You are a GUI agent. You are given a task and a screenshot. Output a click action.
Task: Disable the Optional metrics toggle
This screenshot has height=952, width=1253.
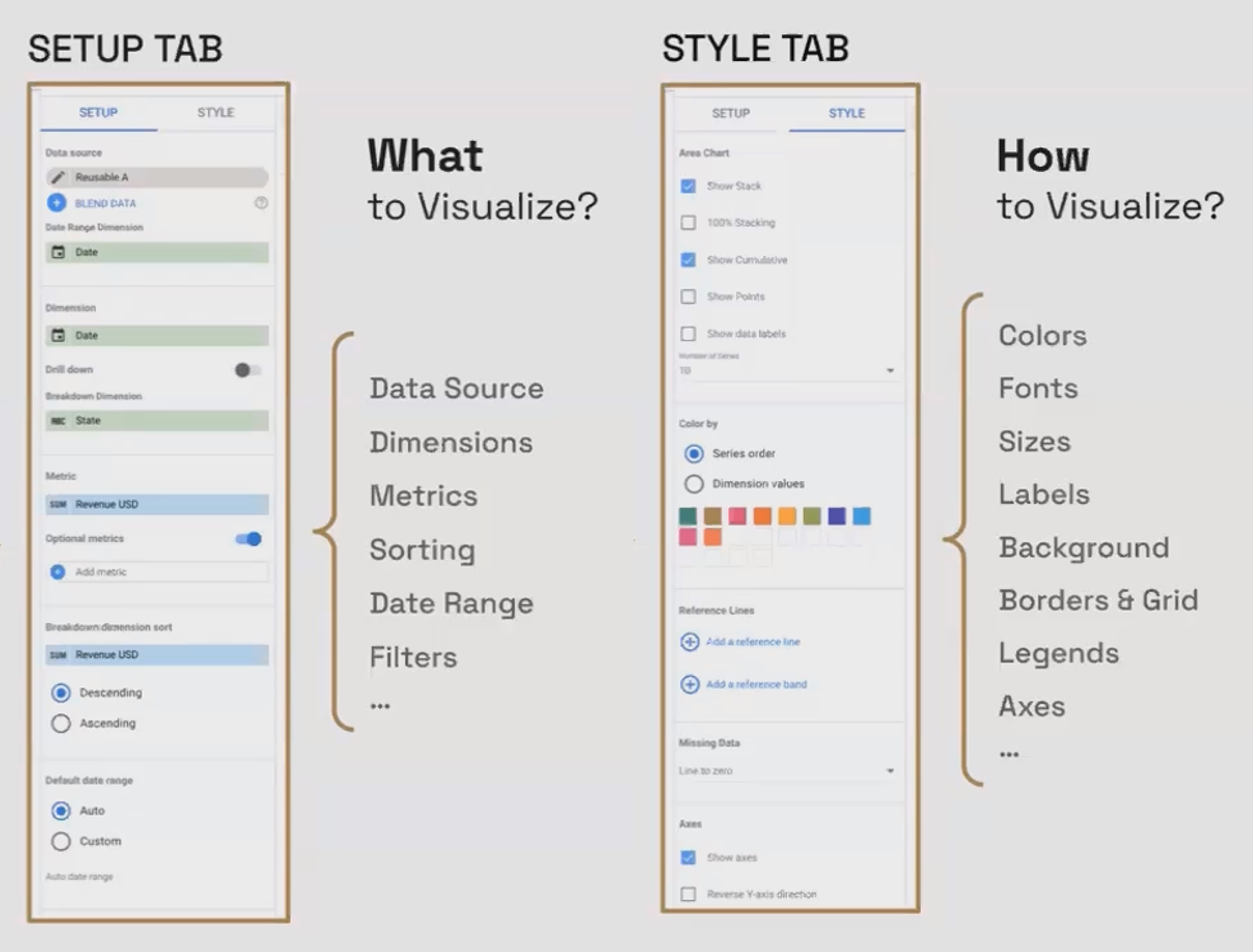click(x=249, y=539)
